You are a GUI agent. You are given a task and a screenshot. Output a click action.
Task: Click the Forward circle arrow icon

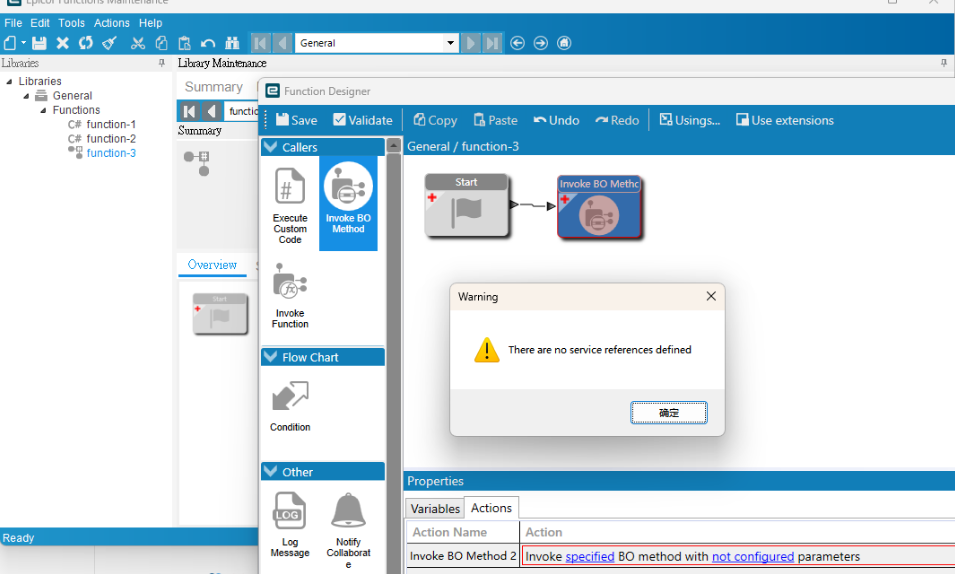pos(540,43)
